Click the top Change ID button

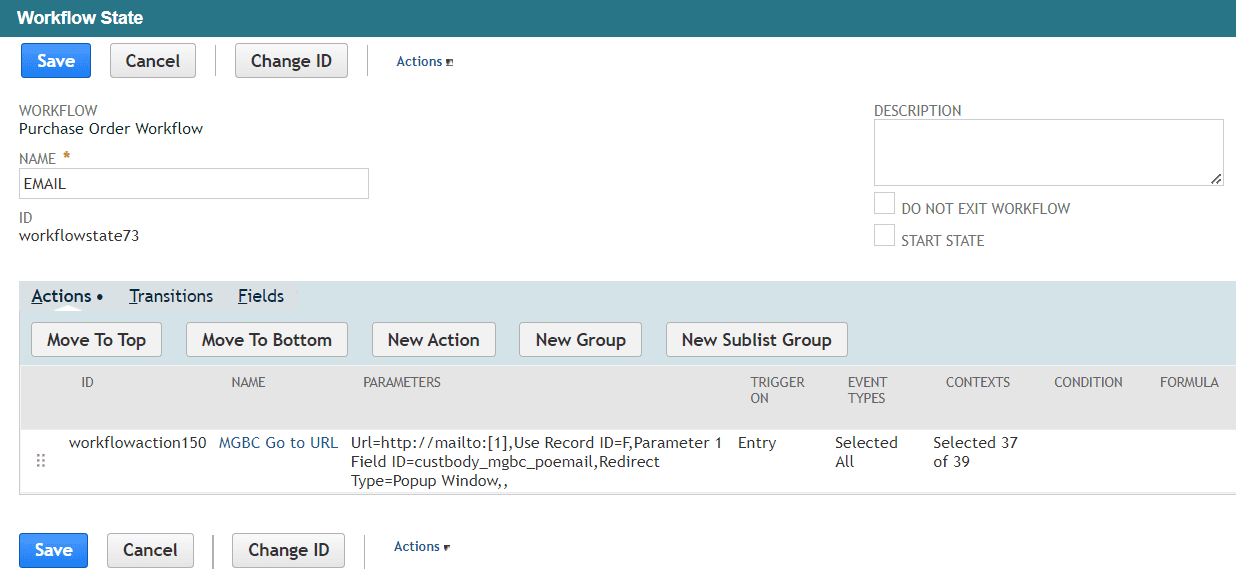click(291, 61)
